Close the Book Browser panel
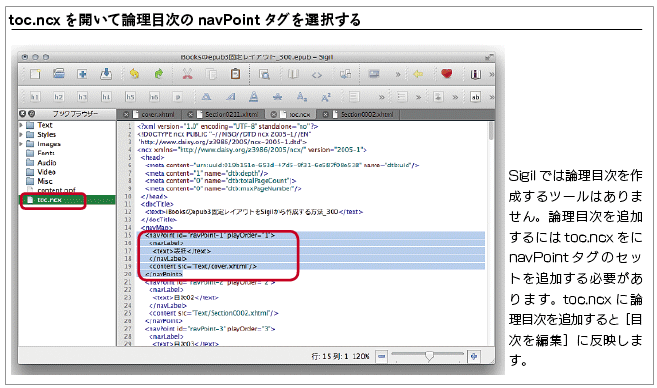The height and width of the screenshot is (388, 657). point(22,114)
